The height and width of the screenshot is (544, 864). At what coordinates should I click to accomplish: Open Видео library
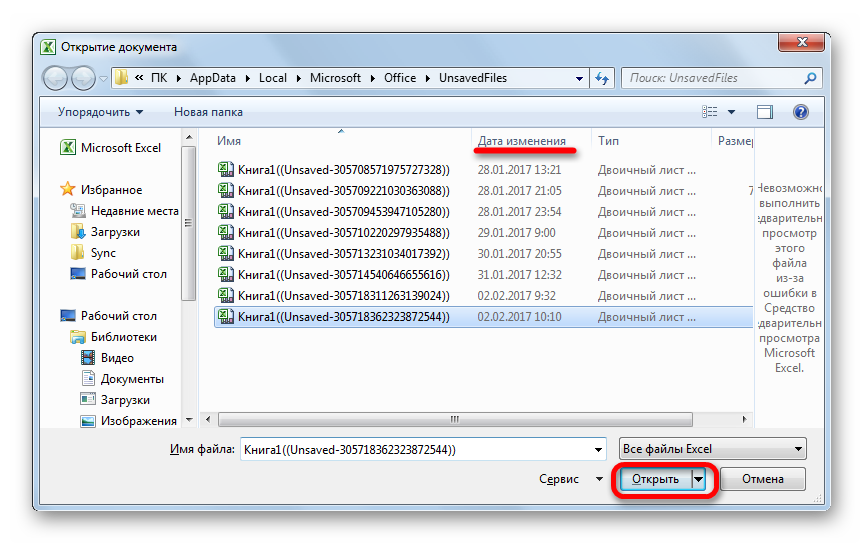tap(107, 358)
